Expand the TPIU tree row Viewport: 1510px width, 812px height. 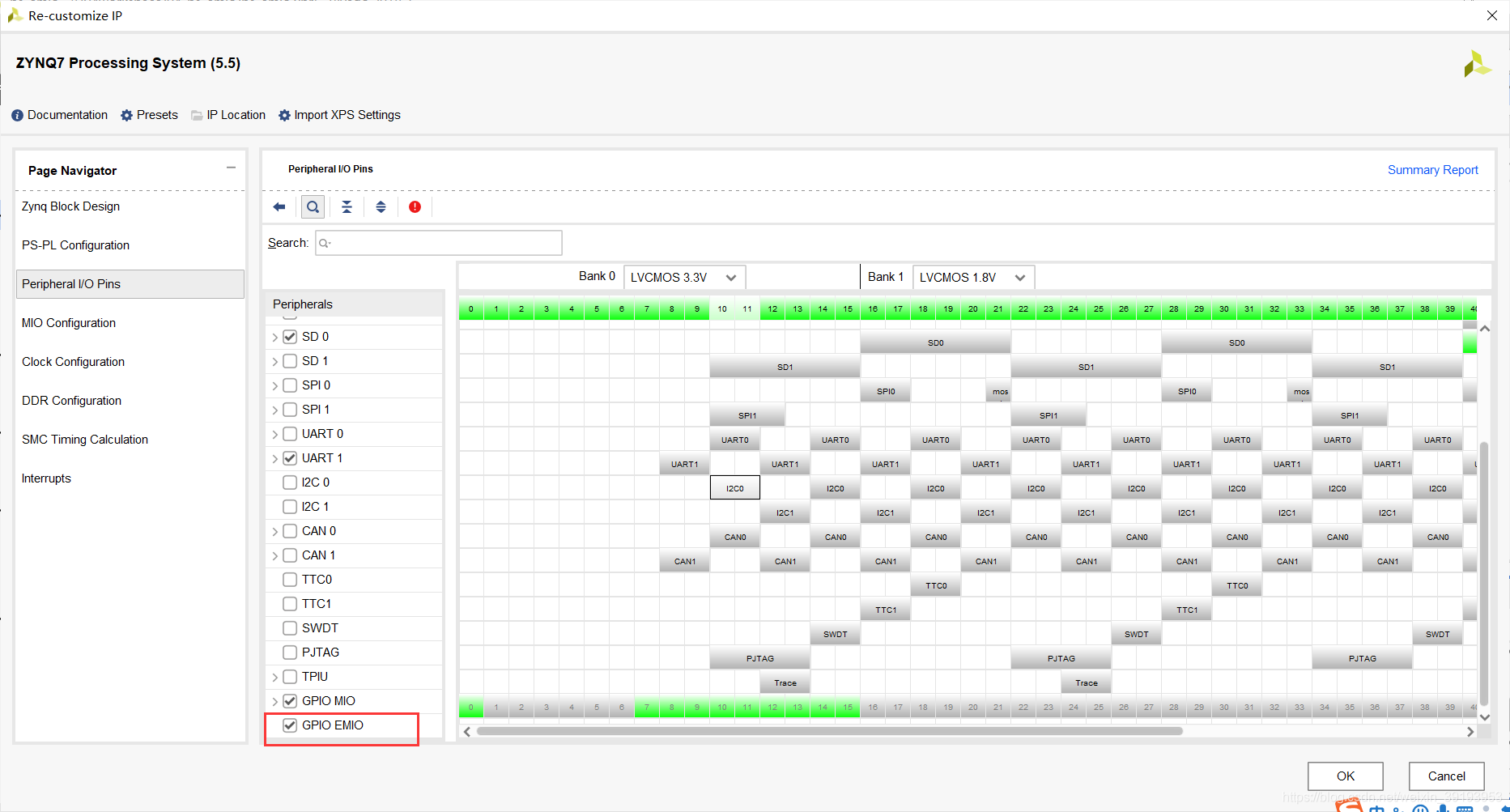[x=274, y=678]
